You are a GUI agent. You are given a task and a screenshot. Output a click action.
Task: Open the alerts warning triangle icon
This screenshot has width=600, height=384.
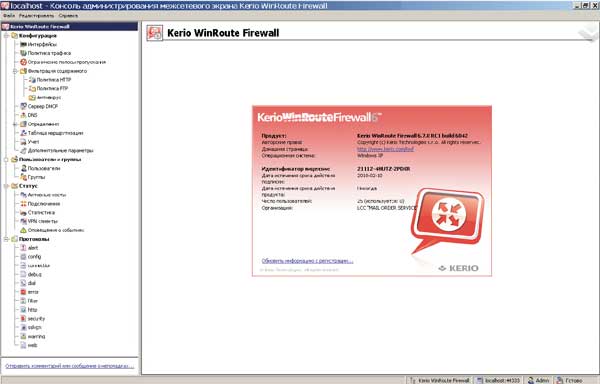click(23, 230)
